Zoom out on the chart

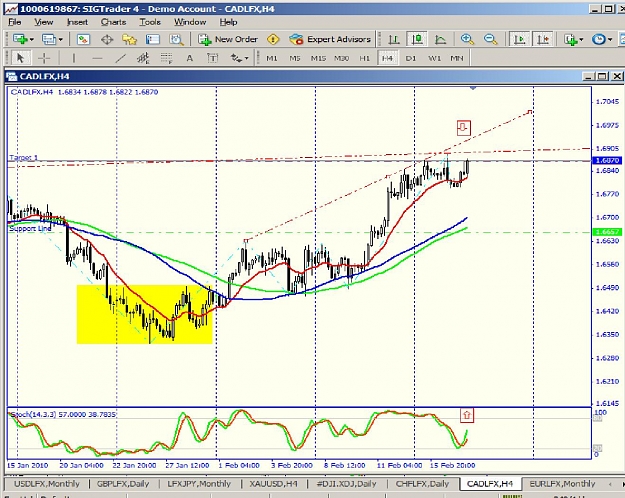pos(490,39)
